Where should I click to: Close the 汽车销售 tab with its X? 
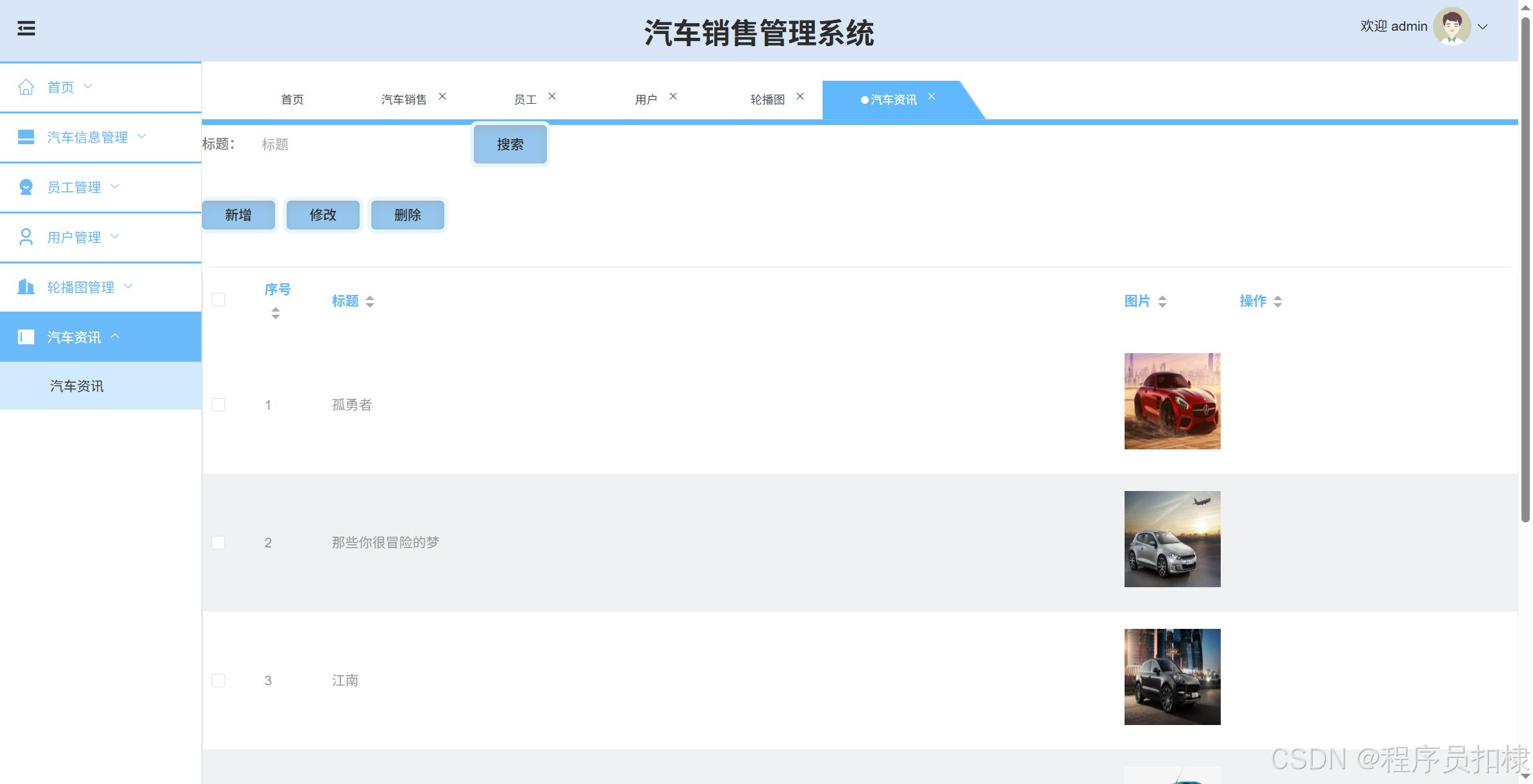(442, 96)
